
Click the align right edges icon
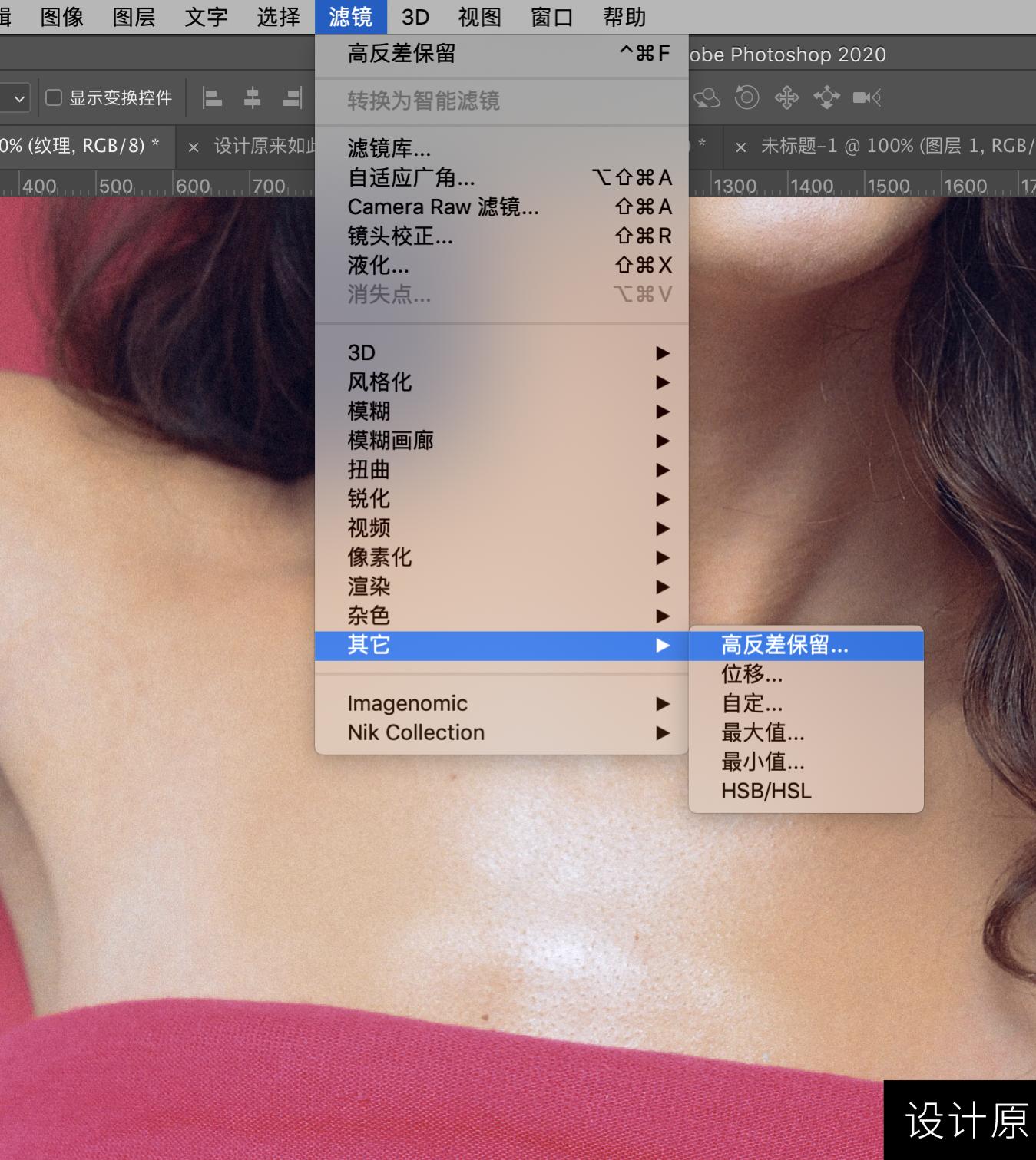coord(291,97)
